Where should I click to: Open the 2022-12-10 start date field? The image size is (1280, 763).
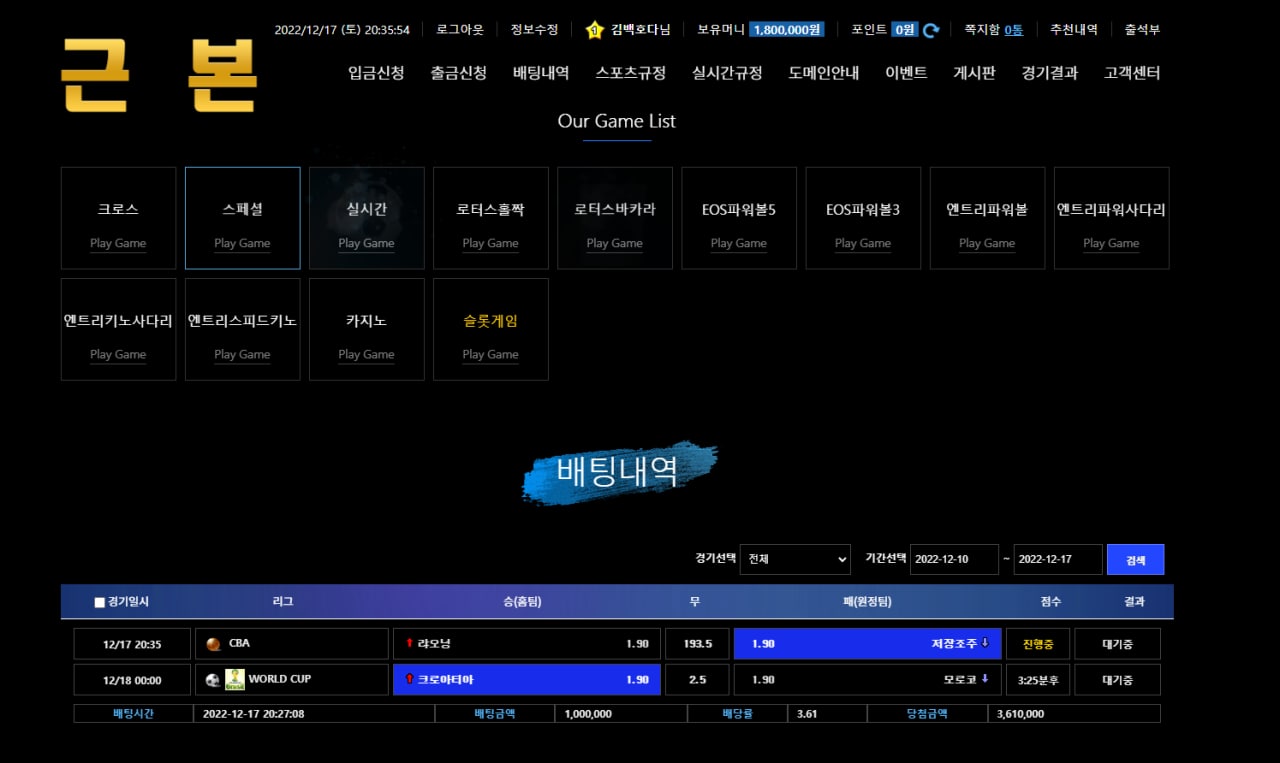point(953,559)
